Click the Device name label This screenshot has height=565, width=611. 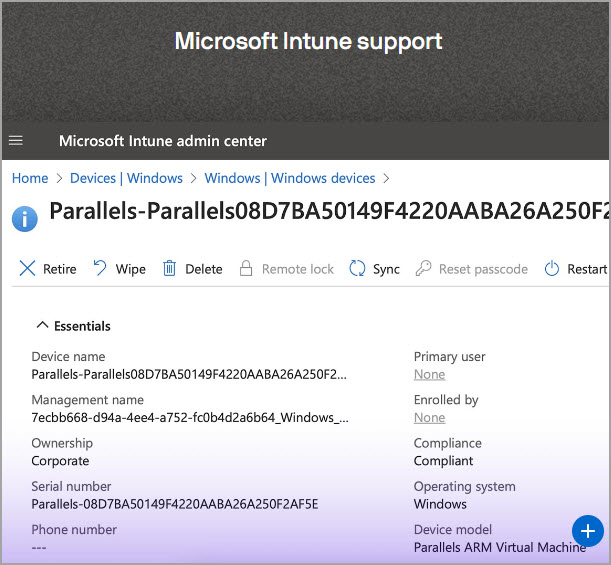click(x=68, y=357)
